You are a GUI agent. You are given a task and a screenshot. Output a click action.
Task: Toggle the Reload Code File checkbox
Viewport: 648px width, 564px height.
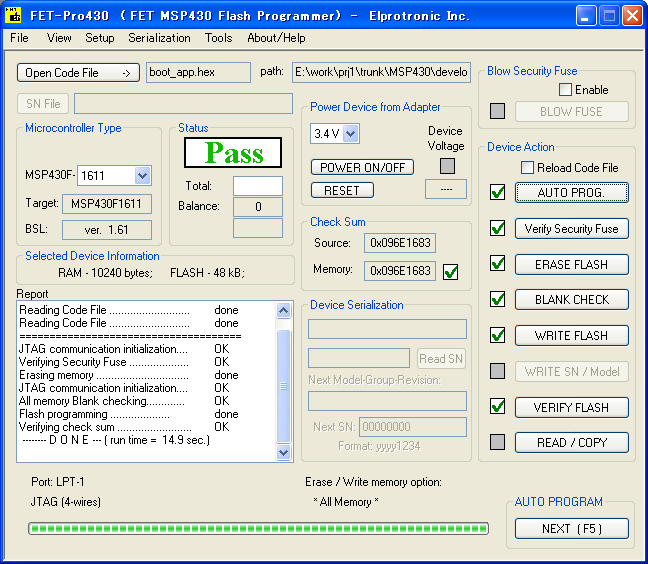(527, 168)
